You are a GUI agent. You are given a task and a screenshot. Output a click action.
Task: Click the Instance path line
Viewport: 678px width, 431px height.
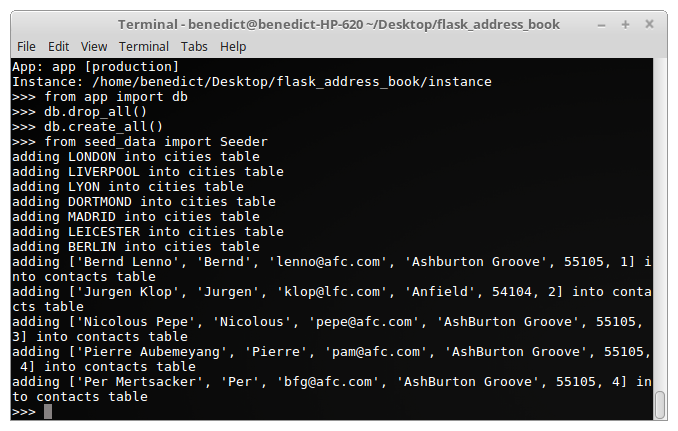click(x=252, y=82)
